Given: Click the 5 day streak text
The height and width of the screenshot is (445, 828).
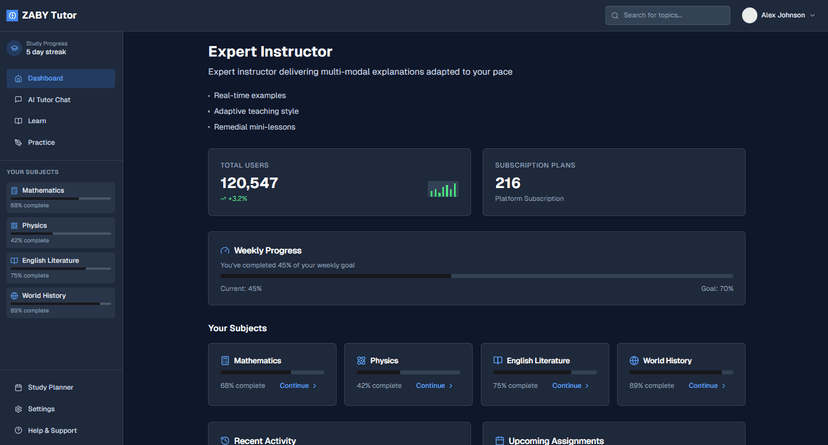Looking at the screenshot, I should [x=46, y=52].
